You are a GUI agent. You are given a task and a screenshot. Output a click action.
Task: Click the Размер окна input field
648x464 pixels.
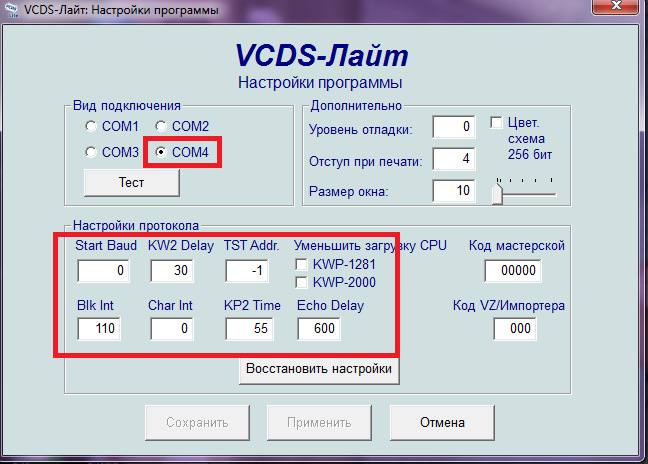[x=453, y=190]
